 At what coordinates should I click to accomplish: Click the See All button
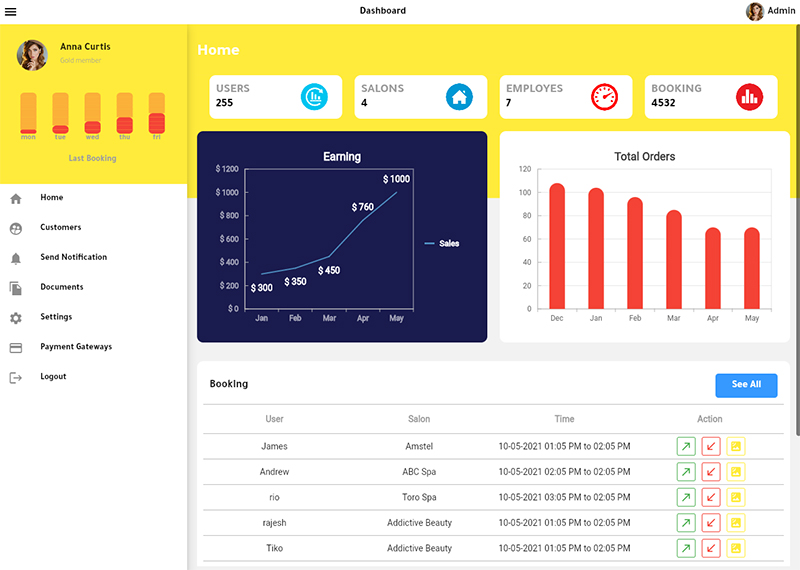(x=746, y=385)
